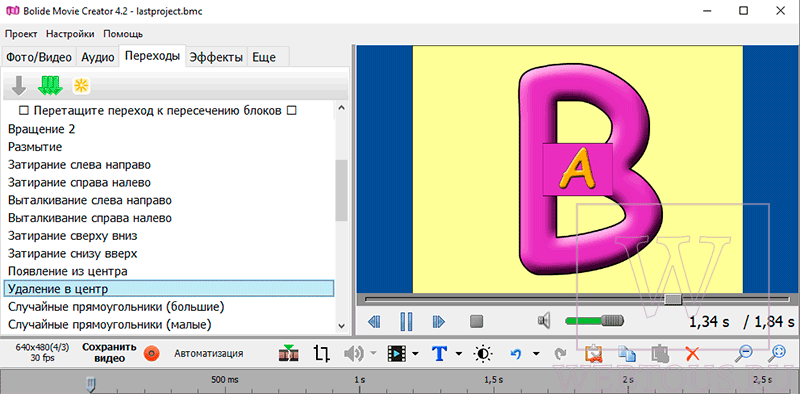
Task: Delete selection with the red X icon
Action: click(x=692, y=353)
